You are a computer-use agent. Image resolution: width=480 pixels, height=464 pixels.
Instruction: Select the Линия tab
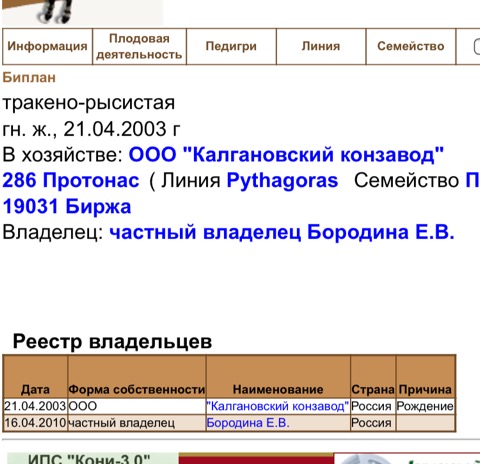tap(321, 46)
